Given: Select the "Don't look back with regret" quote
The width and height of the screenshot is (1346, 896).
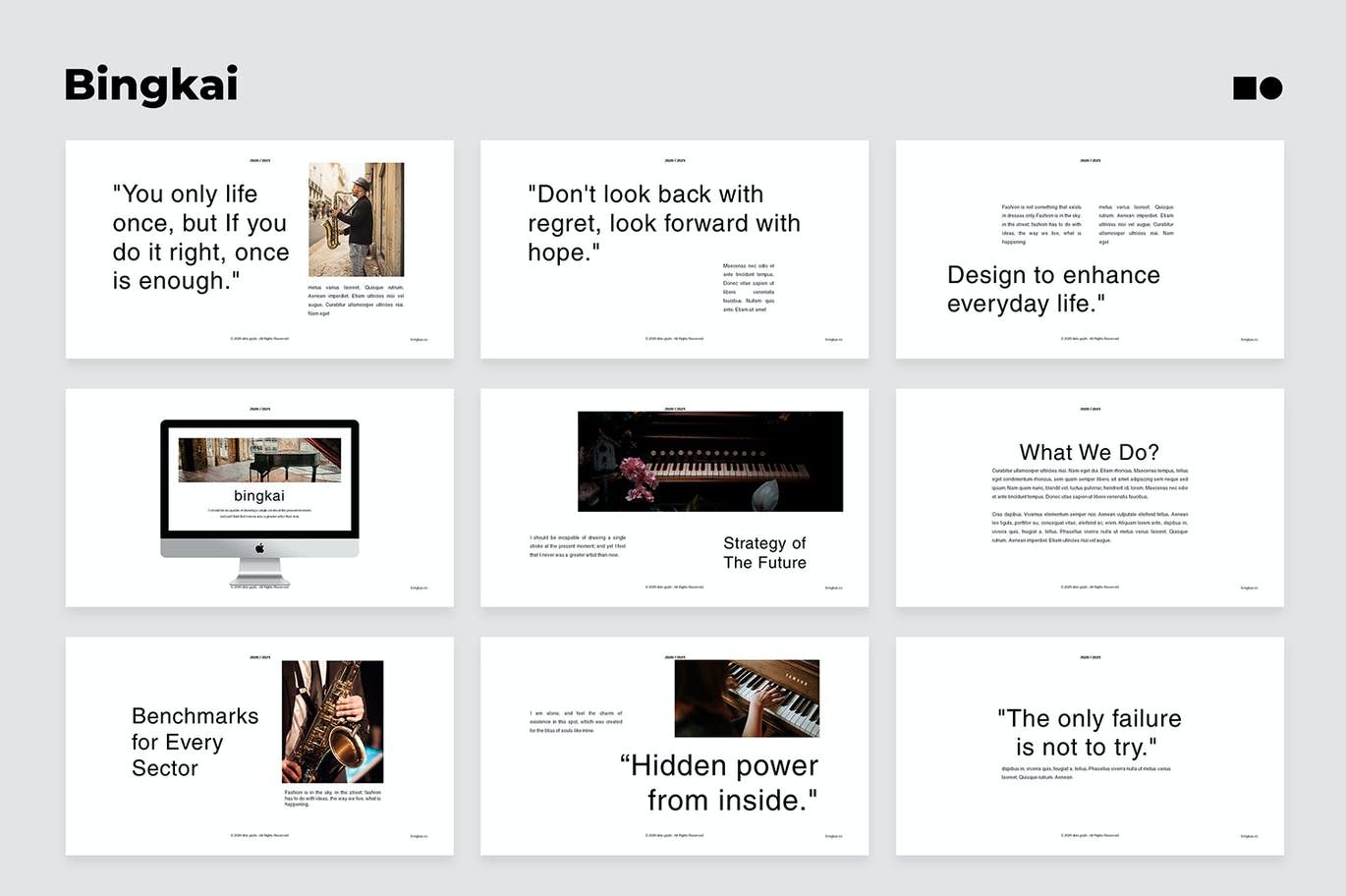Looking at the screenshot, I should pos(663,223).
